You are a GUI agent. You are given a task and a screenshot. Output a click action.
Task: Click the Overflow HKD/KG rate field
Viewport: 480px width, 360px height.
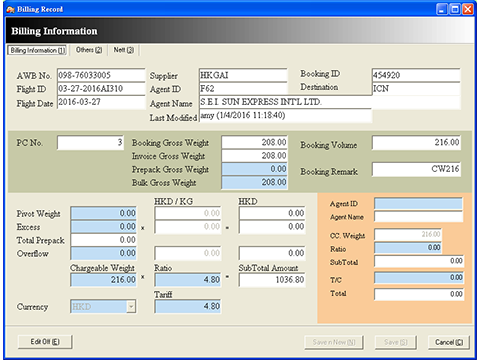(x=188, y=253)
